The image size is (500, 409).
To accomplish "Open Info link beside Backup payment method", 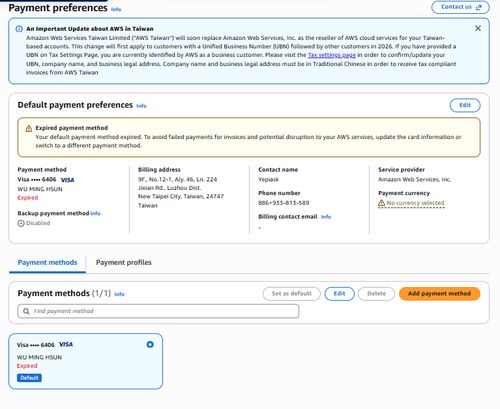I will coord(95,213).
